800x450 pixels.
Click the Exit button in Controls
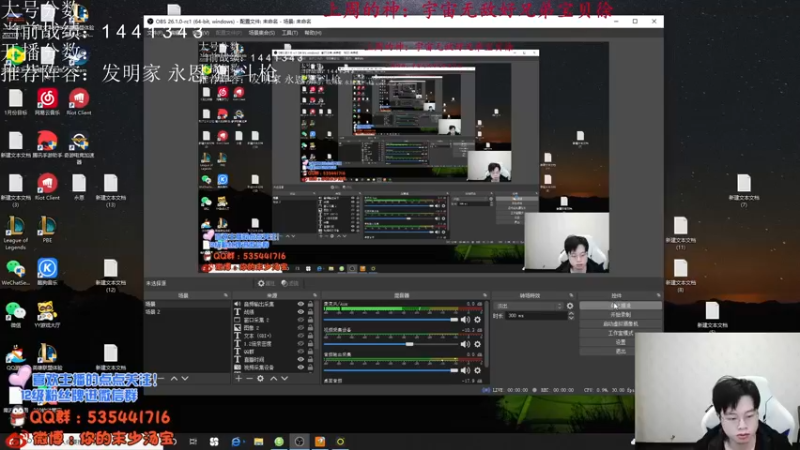pos(620,352)
